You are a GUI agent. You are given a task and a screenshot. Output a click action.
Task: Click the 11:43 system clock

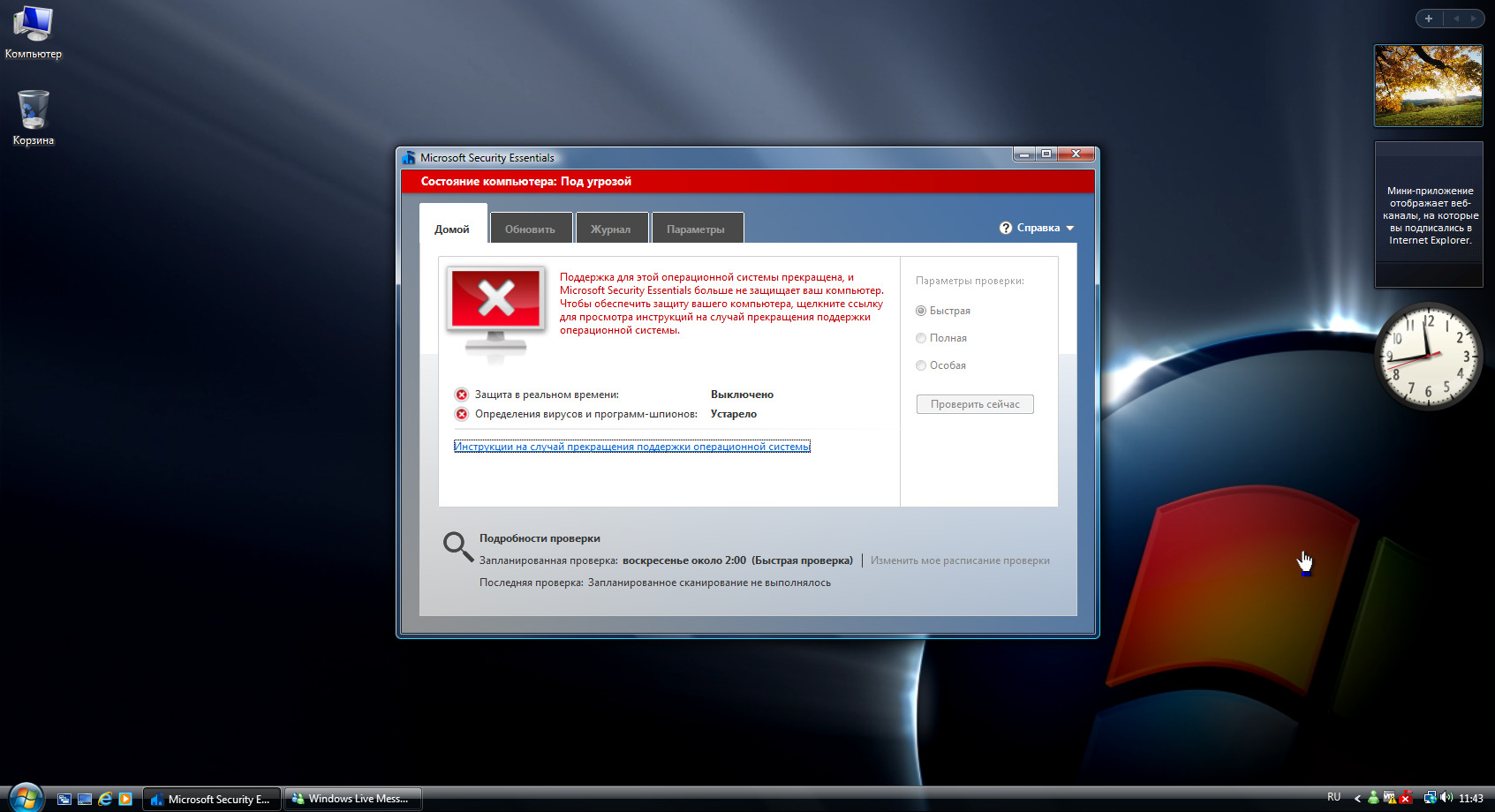pyautogui.click(x=1471, y=799)
